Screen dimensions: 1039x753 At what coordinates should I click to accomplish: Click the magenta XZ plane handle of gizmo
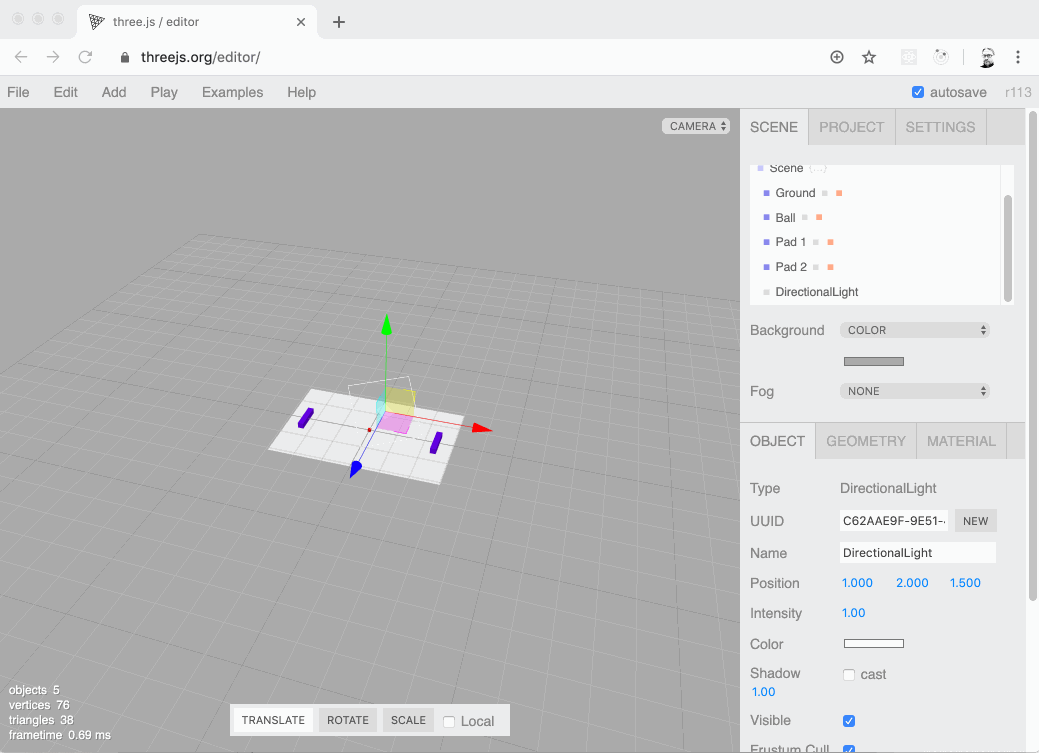pos(395,423)
